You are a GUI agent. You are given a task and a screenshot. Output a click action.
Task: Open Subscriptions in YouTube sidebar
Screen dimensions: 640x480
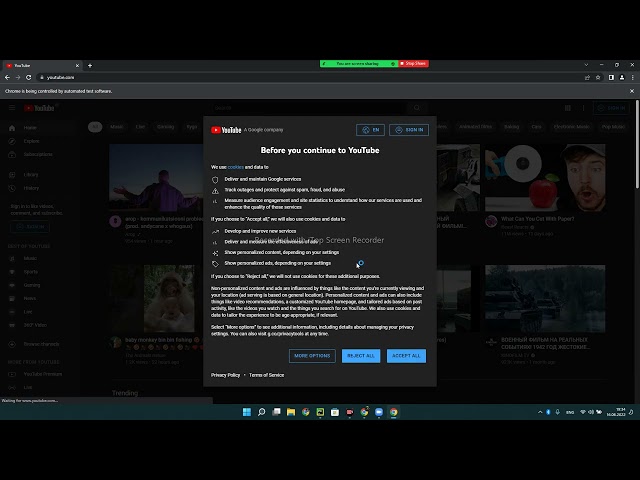[40, 154]
